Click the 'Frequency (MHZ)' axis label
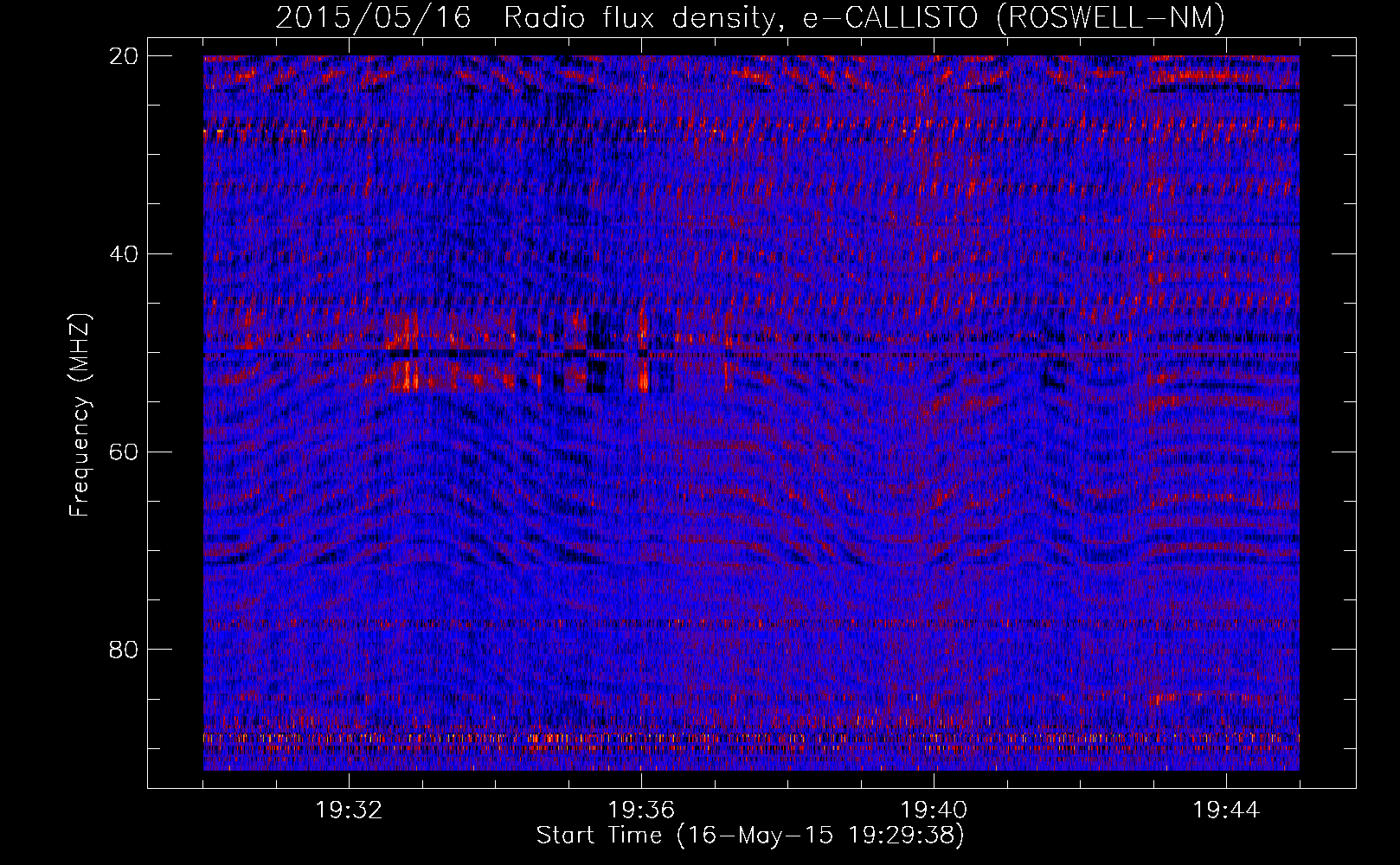The height and width of the screenshot is (865, 1400). (80, 415)
